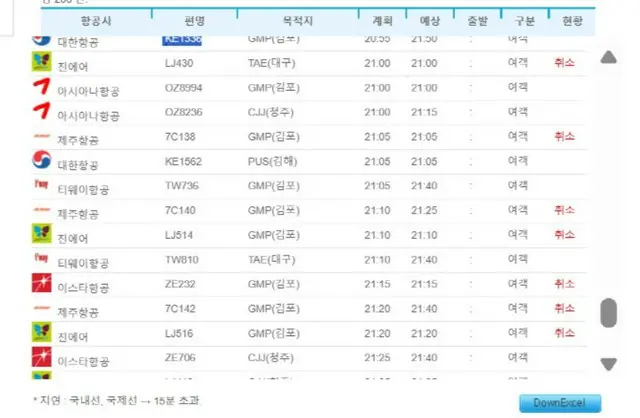Click flight number OZ8994
Viewport: 640px width, 418px height.
(183, 88)
